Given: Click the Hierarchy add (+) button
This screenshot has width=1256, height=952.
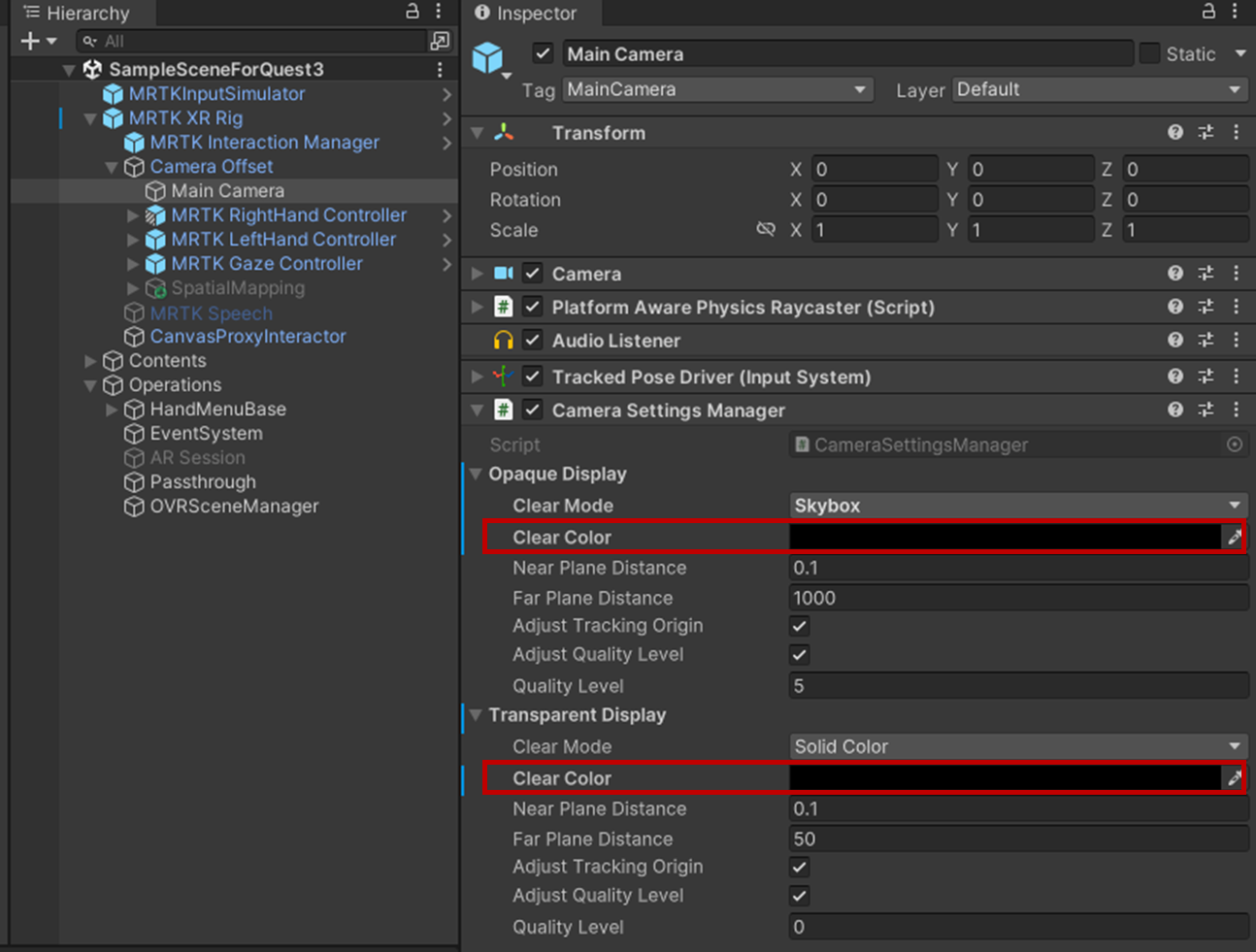Looking at the screenshot, I should pos(30,41).
